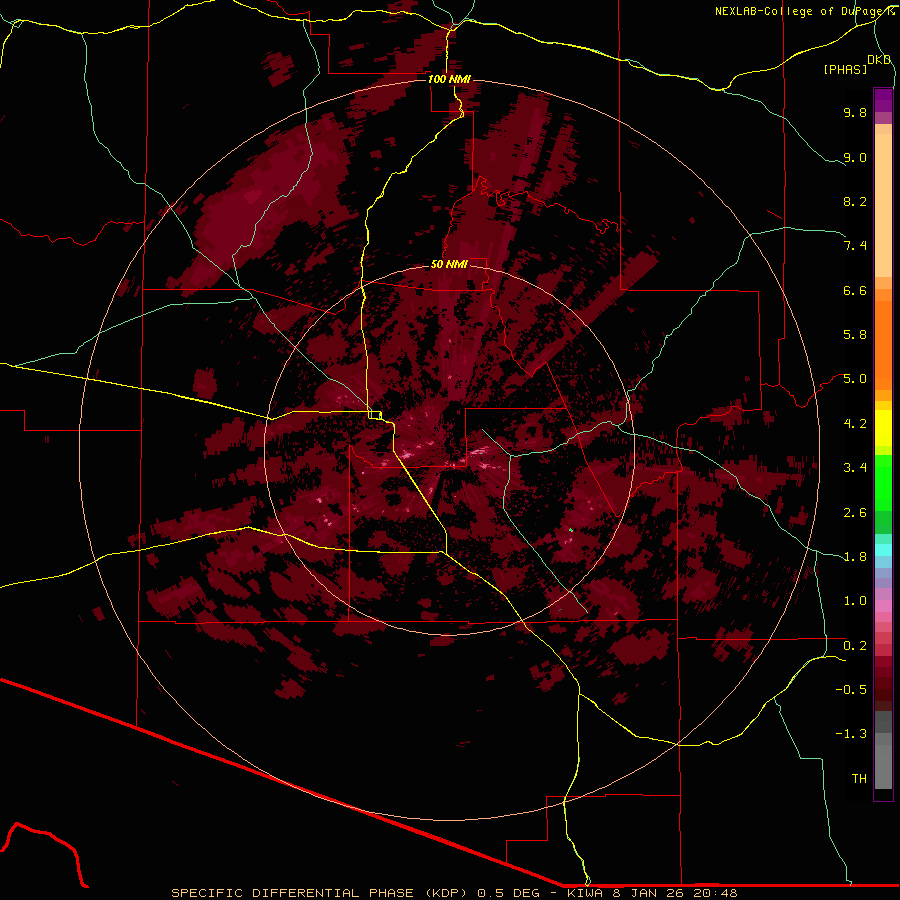The width and height of the screenshot is (900, 900).
Task: Click the -0.5 scale value
Action: pos(851,690)
